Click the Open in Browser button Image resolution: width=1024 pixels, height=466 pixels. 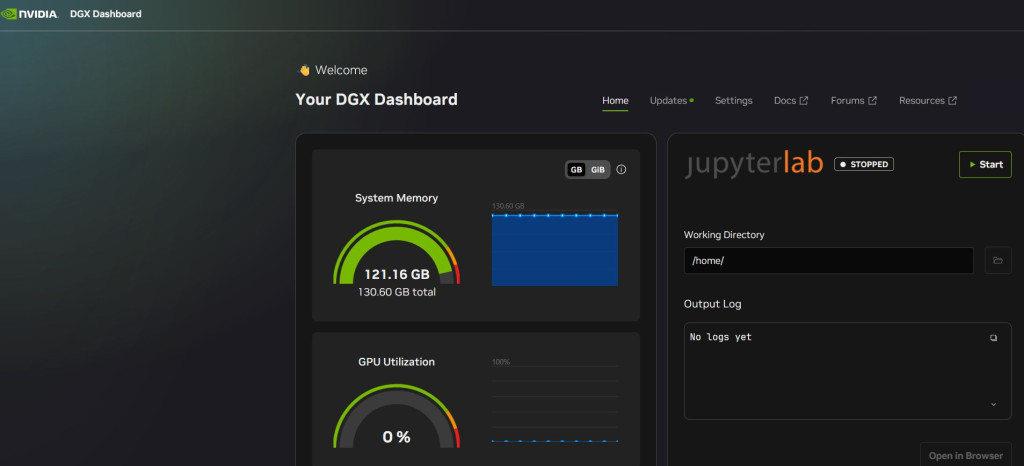(x=966, y=455)
